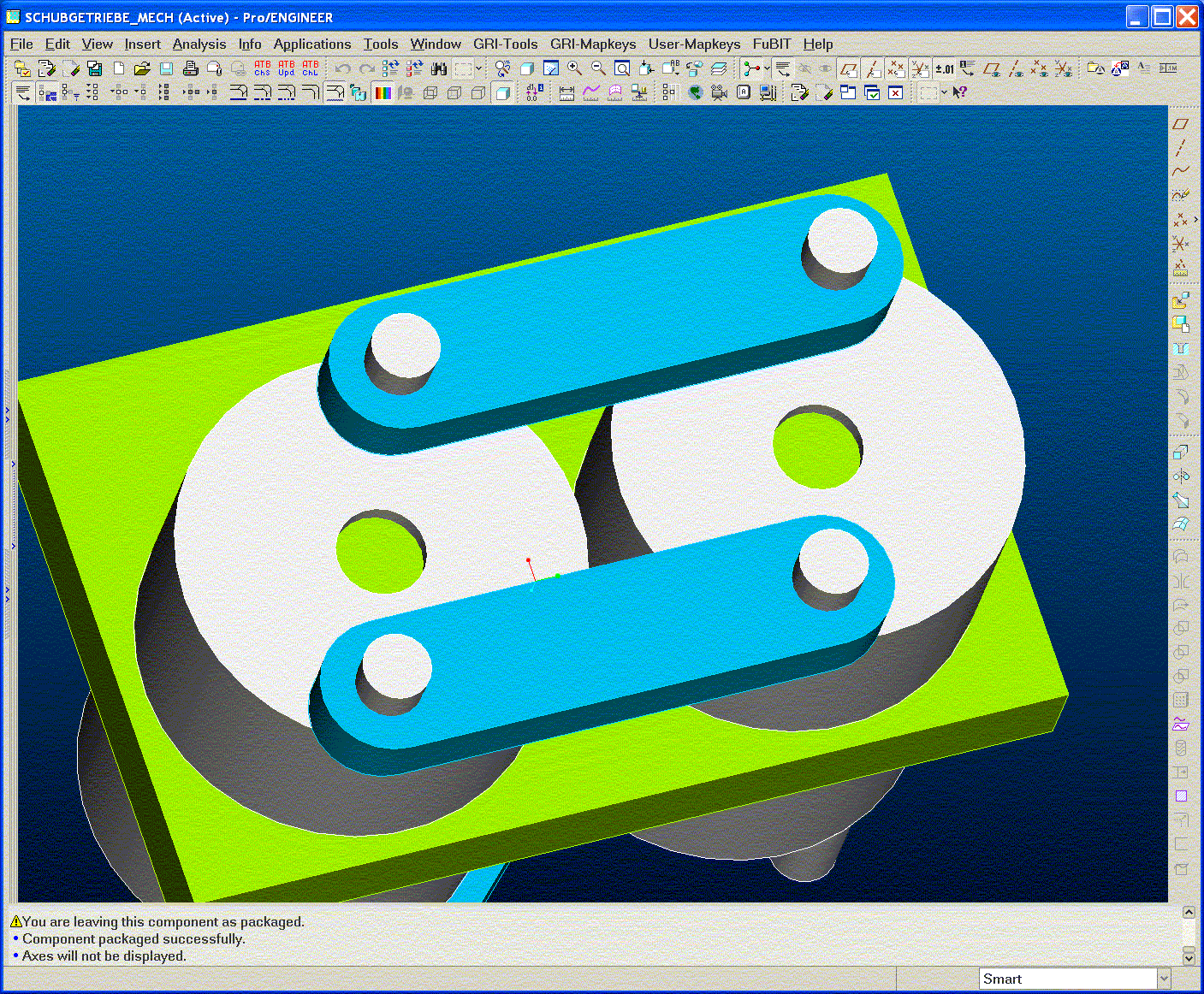Image resolution: width=1204 pixels, height=994 pixels.
Task: Click the Find binoculars icon
Action: tap(439, 68)
